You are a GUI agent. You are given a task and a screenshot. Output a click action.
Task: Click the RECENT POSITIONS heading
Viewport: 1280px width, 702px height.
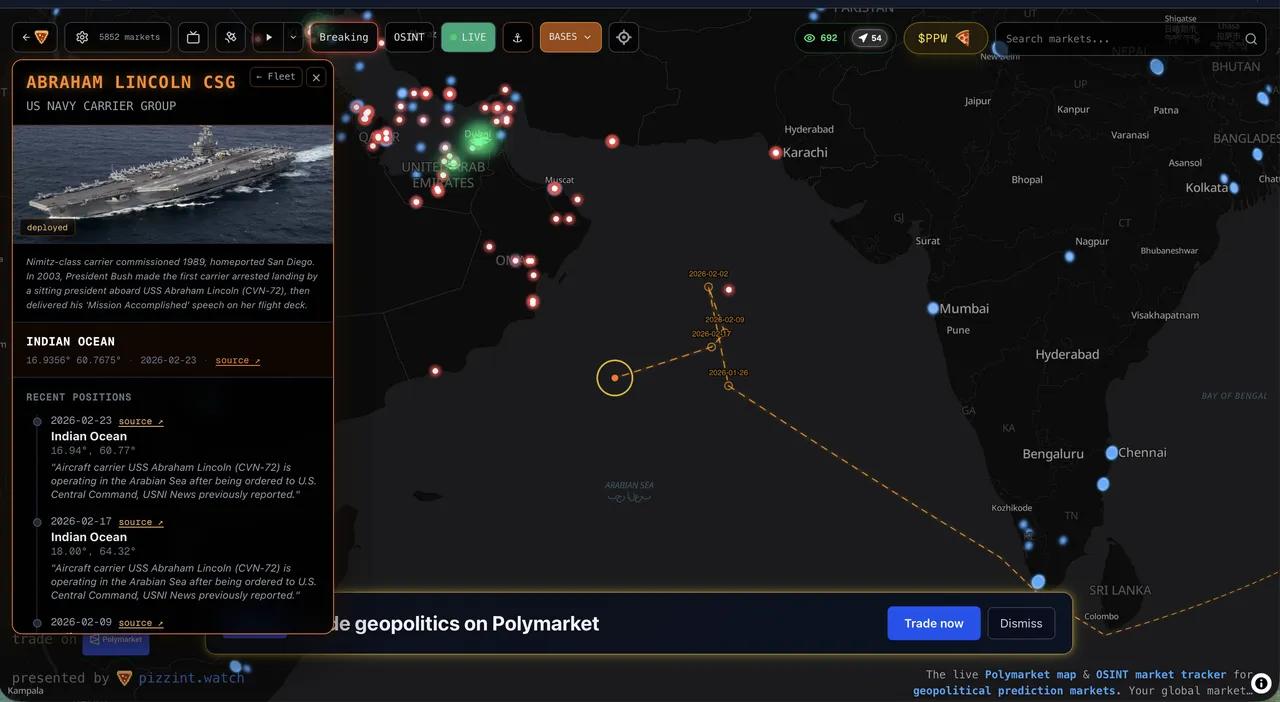point(79,397)
